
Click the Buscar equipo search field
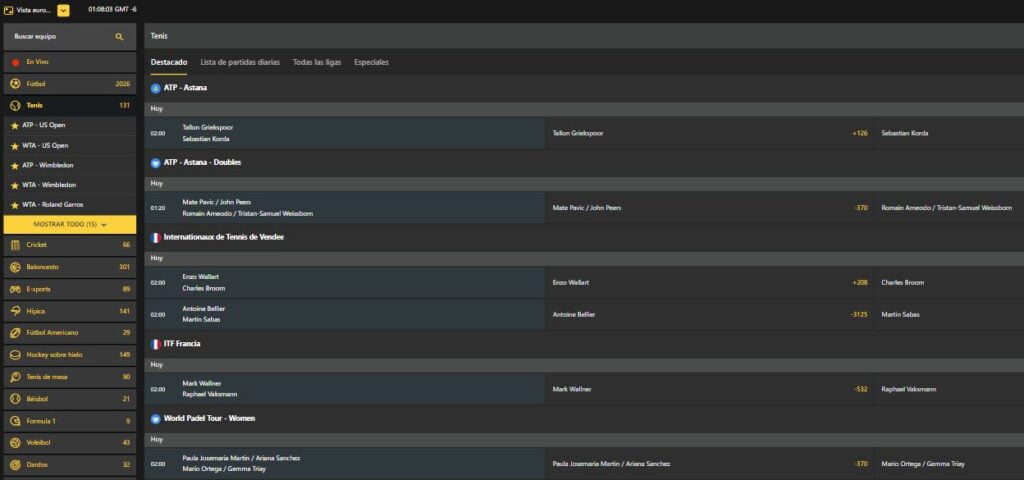60,36
